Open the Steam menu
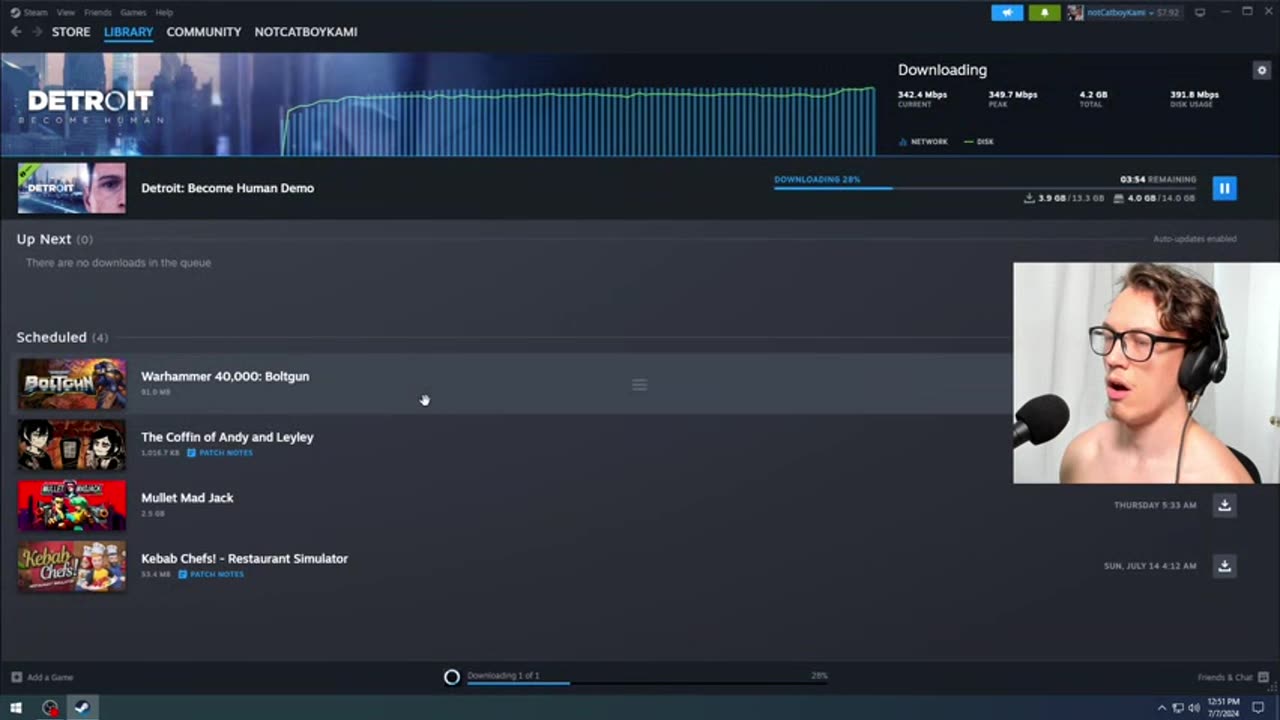This screenshot has width=1280, height=720. [35, 12]
